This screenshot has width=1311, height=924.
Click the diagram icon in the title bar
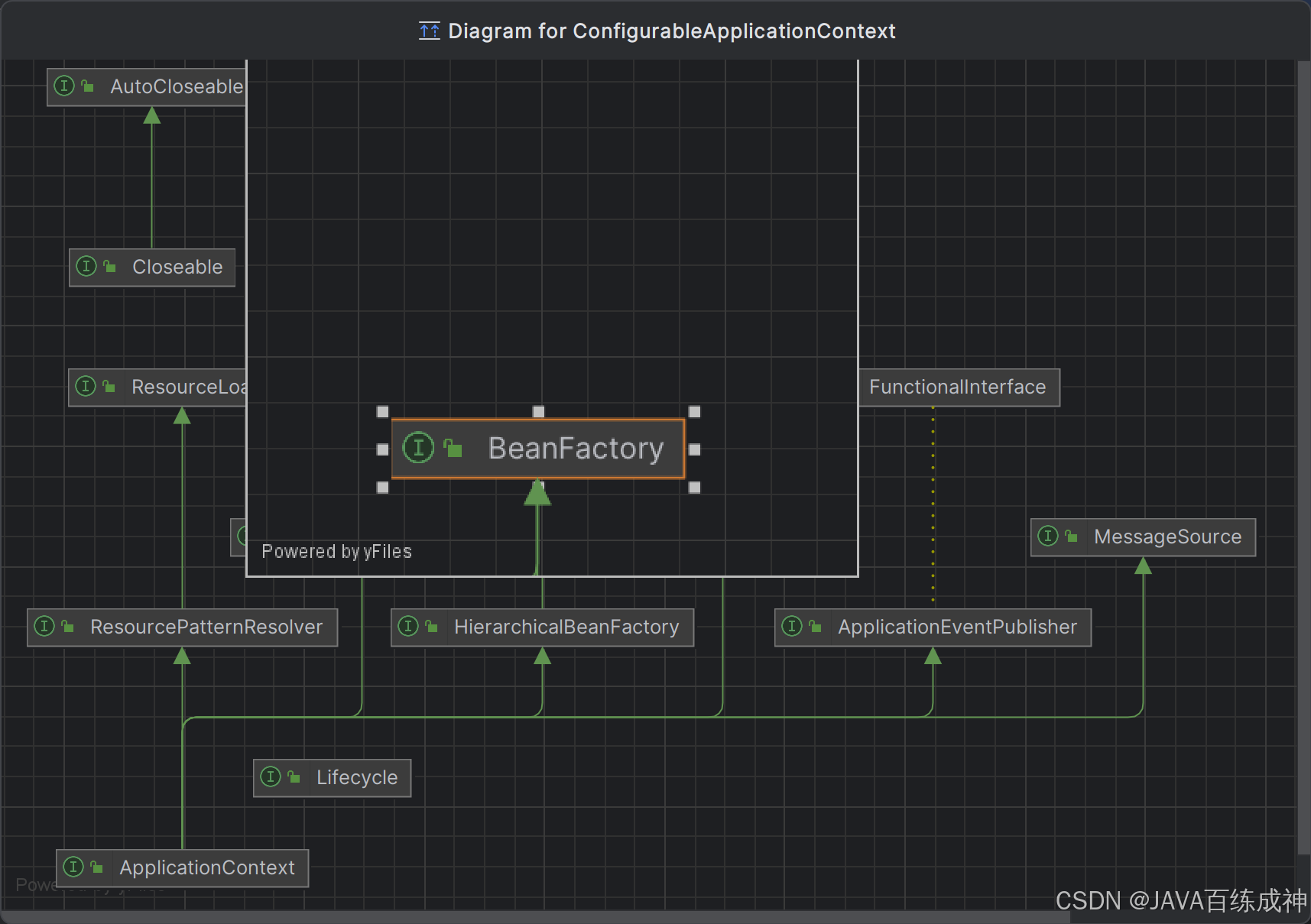point(430,31)
